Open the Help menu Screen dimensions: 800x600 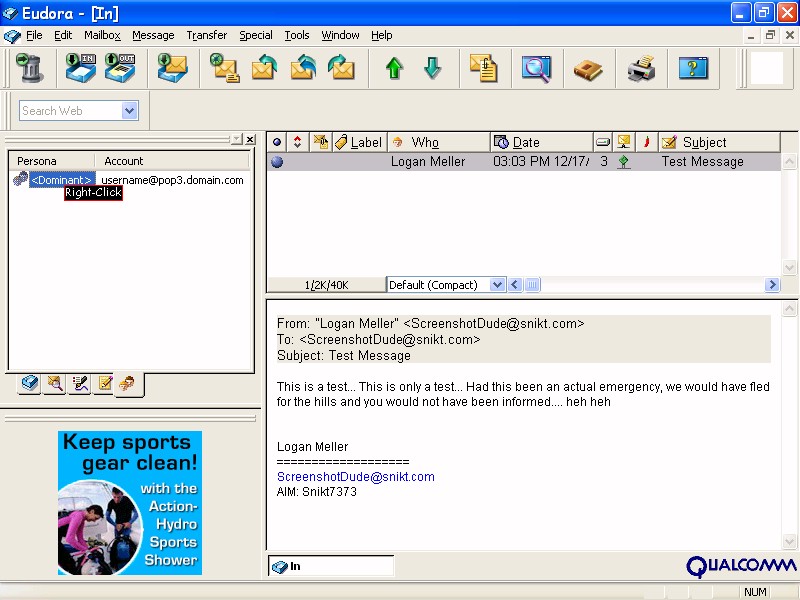tap(382, 35)
